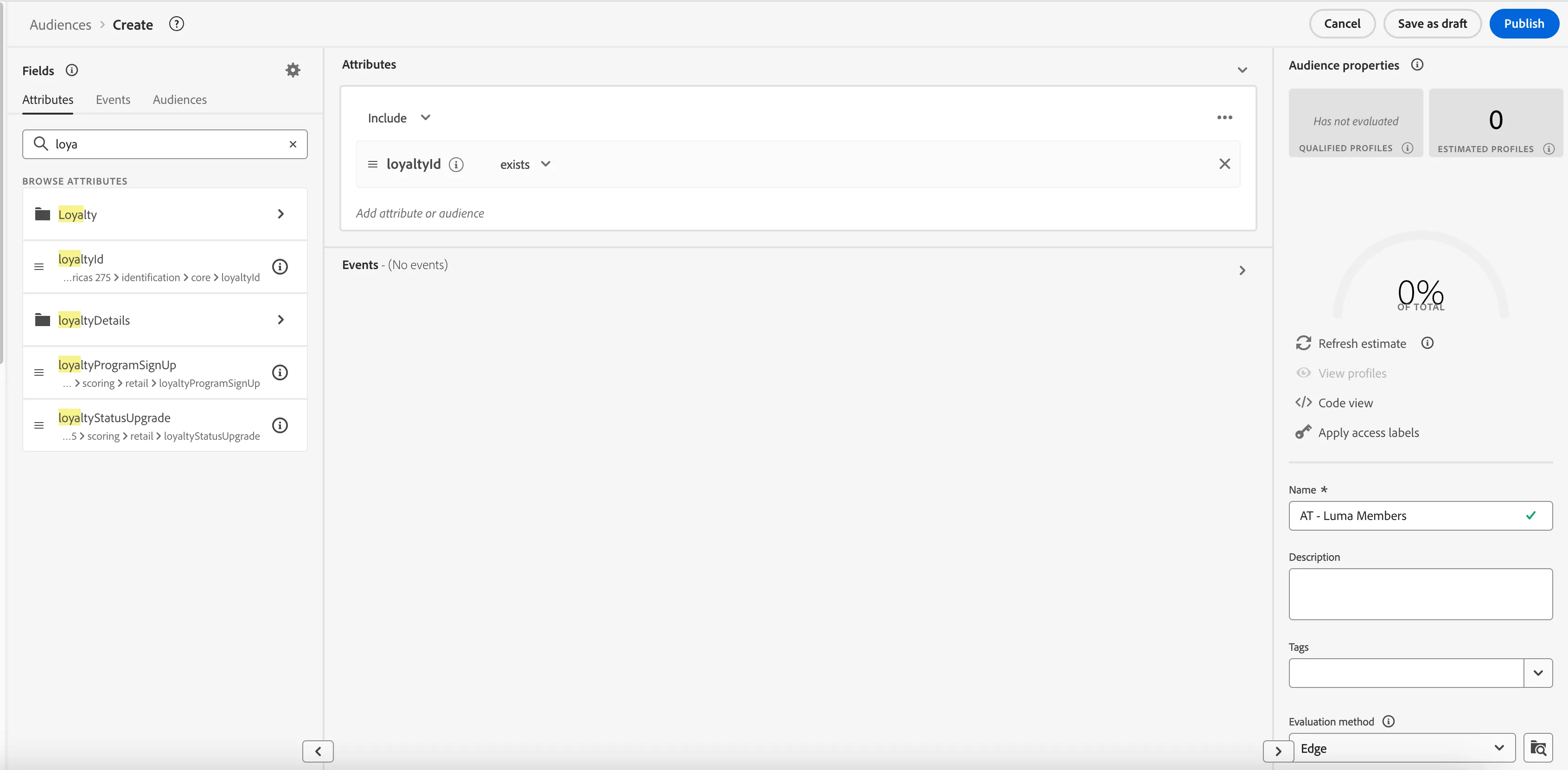Click the Description text area
The image size is (1568, 770).
(x=1421, y=594)
